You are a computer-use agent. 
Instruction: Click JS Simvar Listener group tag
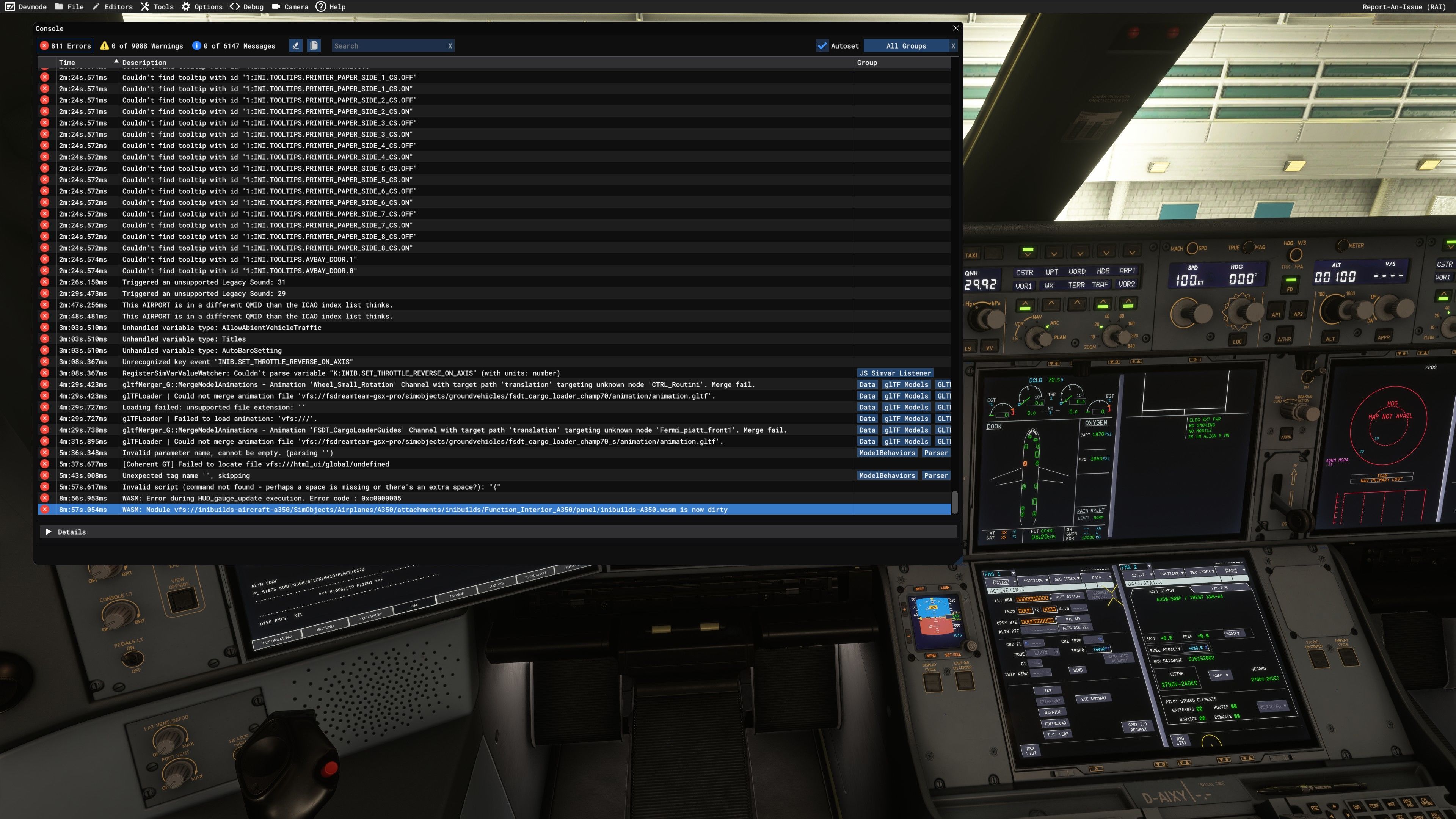pos(895,373)
